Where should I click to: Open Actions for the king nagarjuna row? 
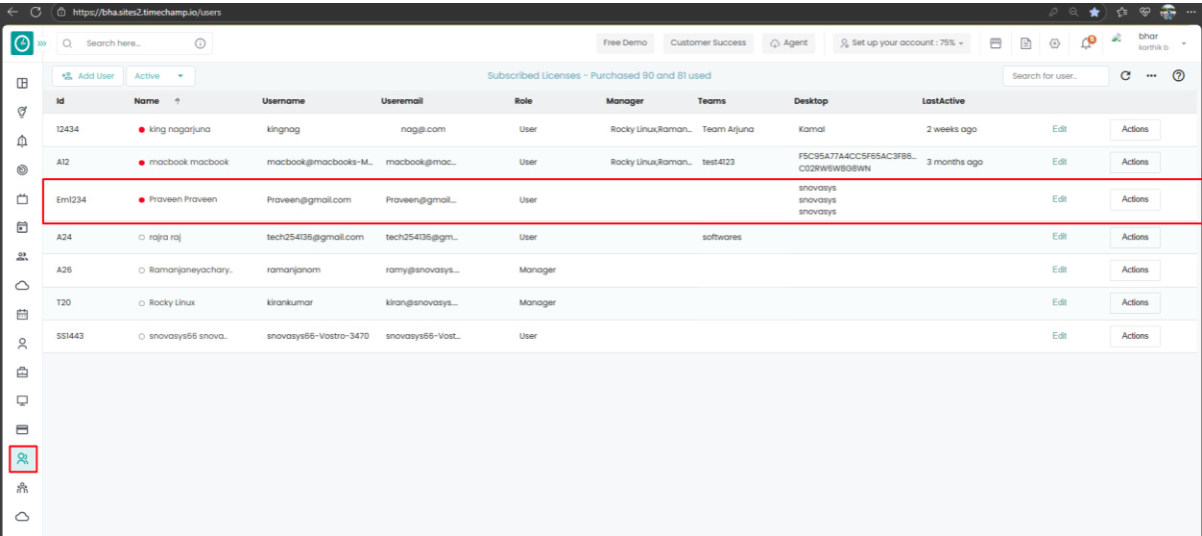point(1135,129)
